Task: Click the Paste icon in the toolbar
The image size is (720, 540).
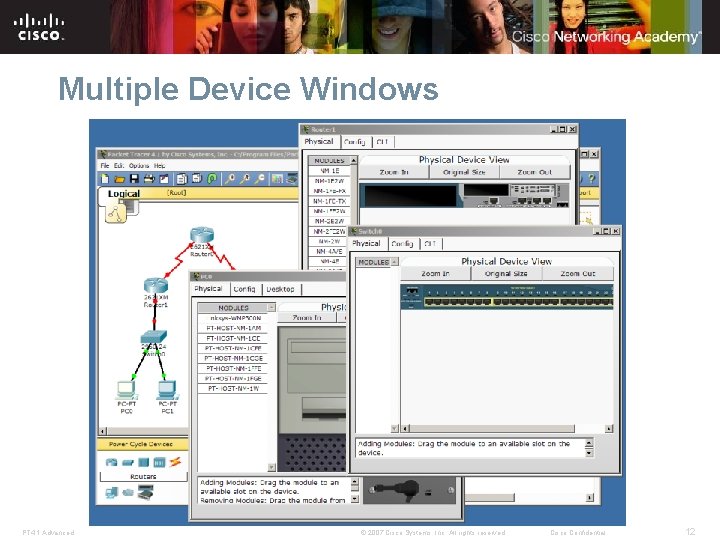Action: [197, 179]
